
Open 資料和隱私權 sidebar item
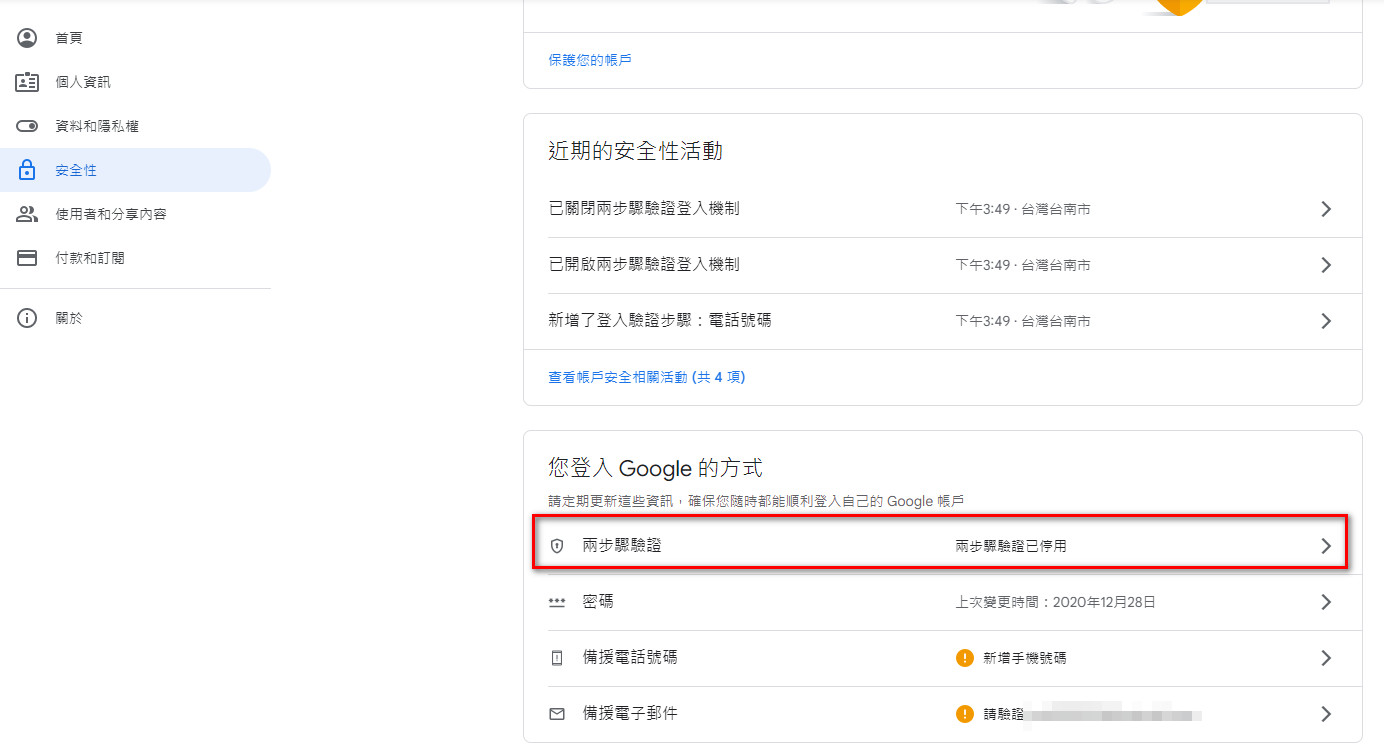point(135,126)
